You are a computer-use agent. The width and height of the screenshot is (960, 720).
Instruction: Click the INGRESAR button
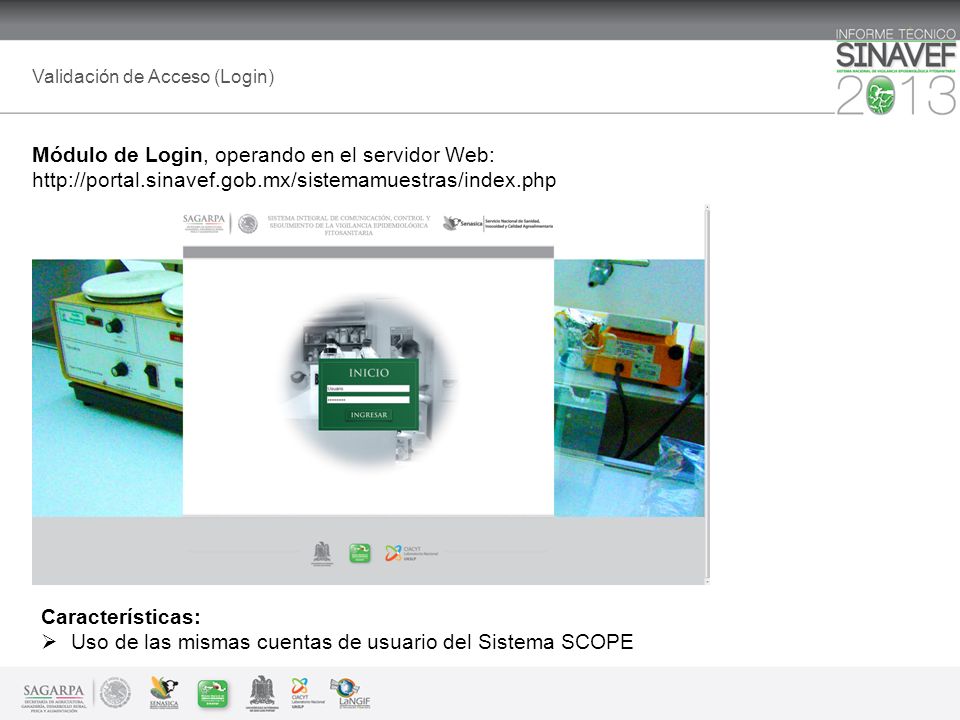coord(369,415)
